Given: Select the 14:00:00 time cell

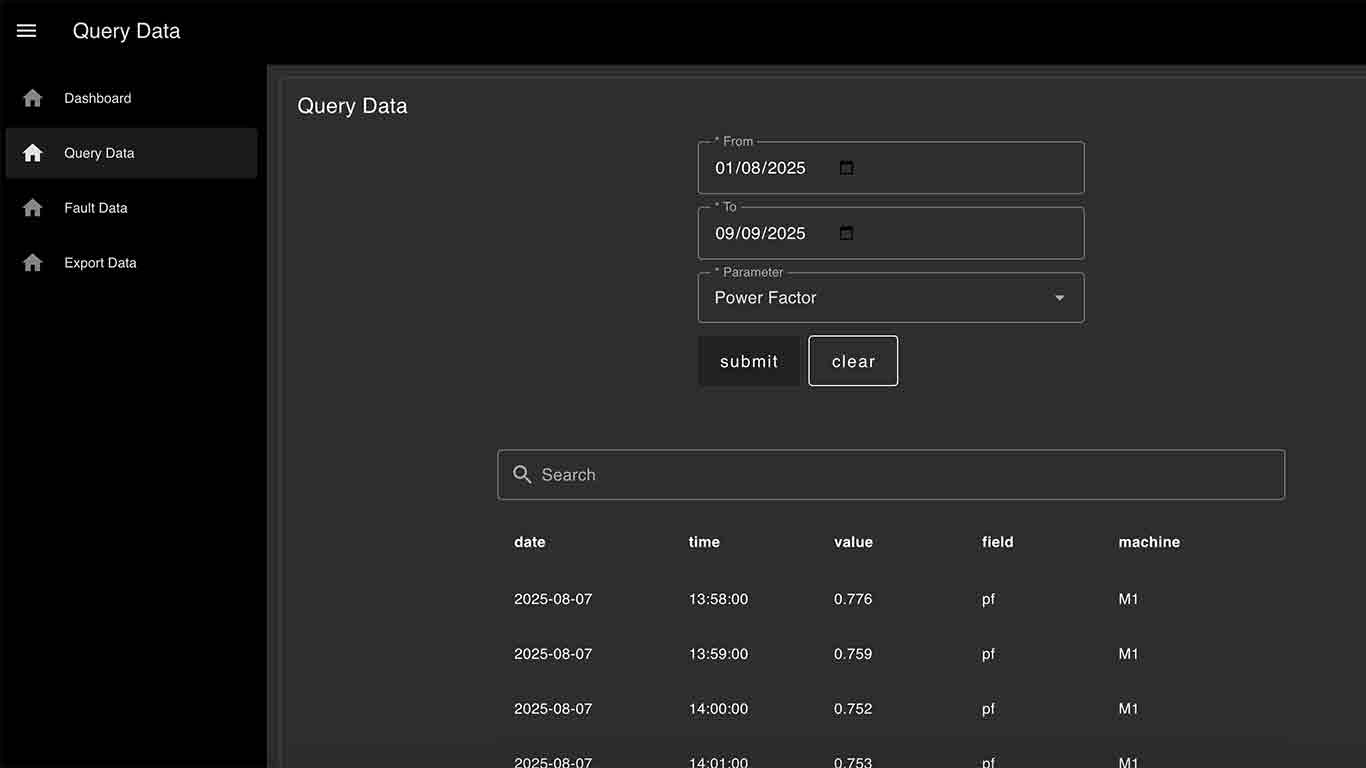Looking at the screenshot, I should click(x=718, y=709).
